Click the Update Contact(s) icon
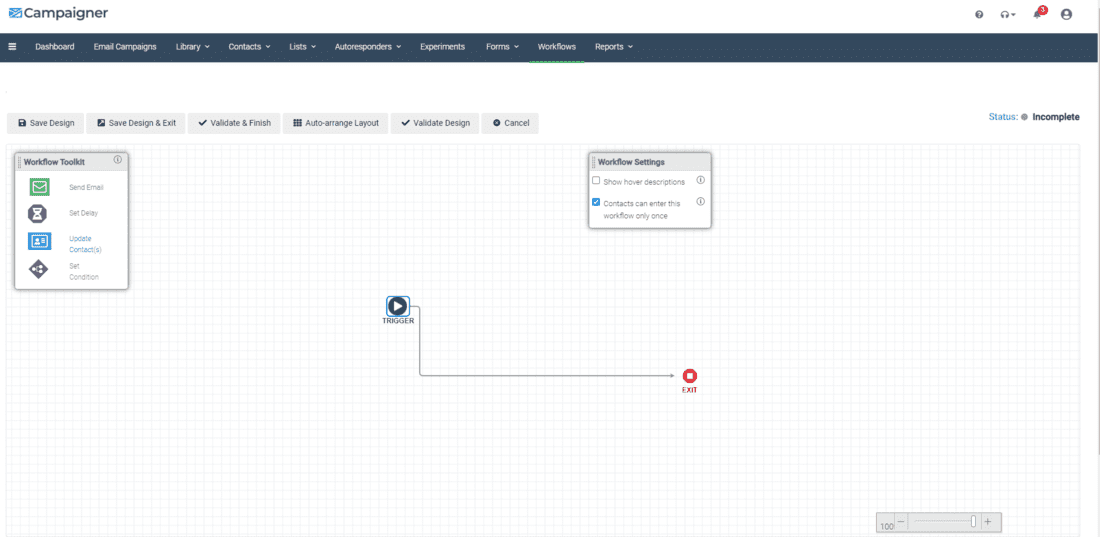 [x=39, y=241]
